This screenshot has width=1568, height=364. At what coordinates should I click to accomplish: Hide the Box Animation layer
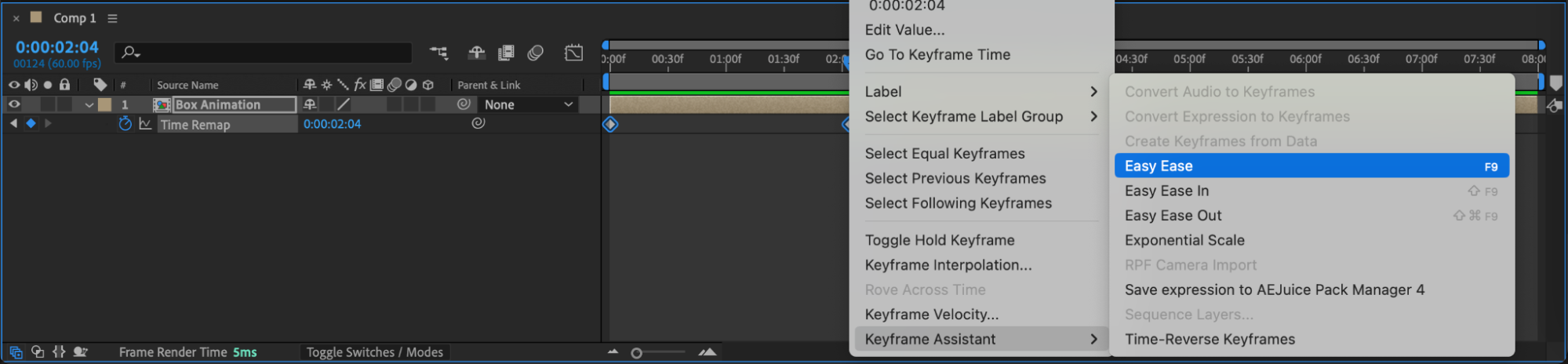pyautogui.click(x=14, y=104)
